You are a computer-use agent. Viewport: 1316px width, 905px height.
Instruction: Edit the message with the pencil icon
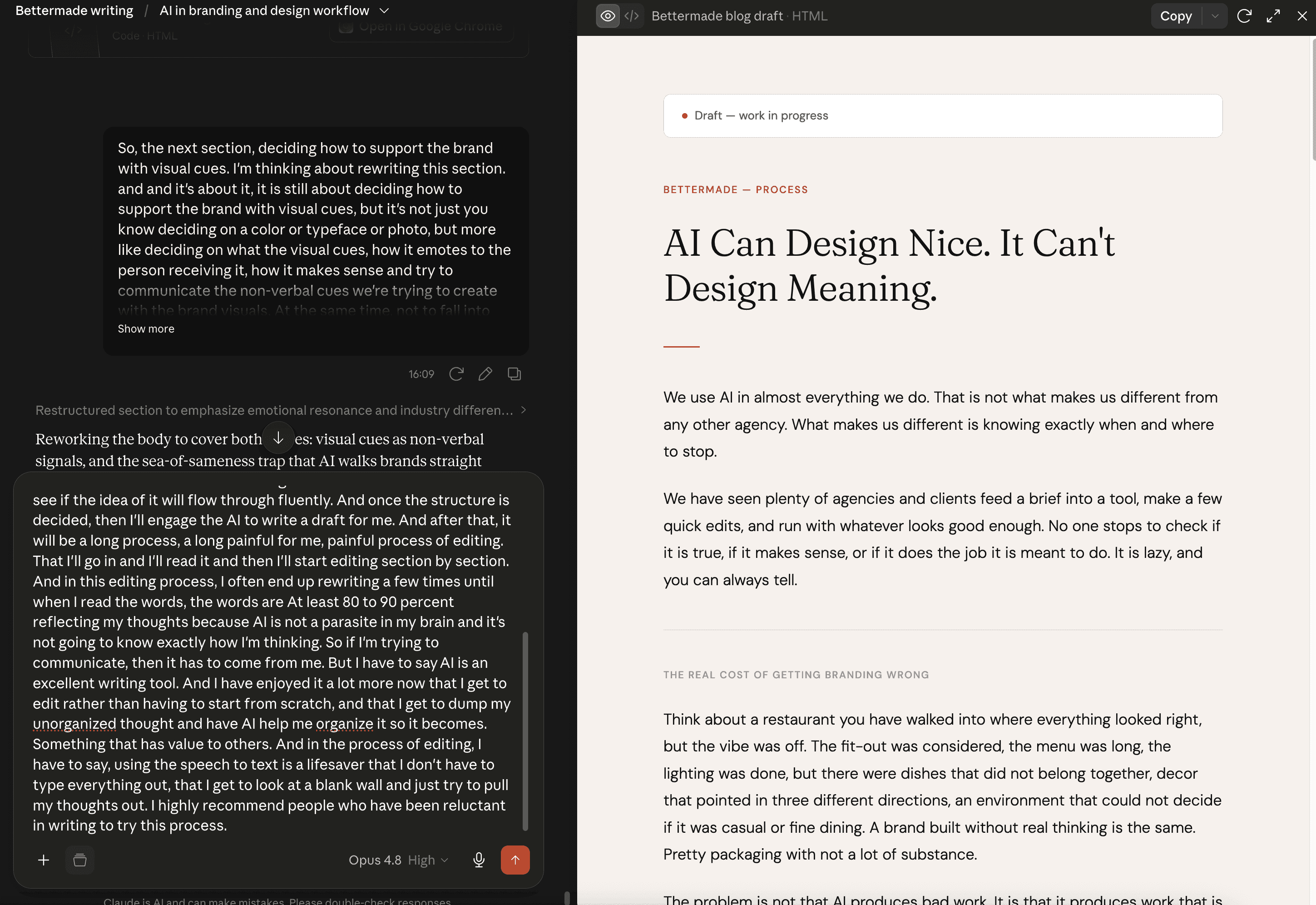pyautogui.click(x=485, y=374)
